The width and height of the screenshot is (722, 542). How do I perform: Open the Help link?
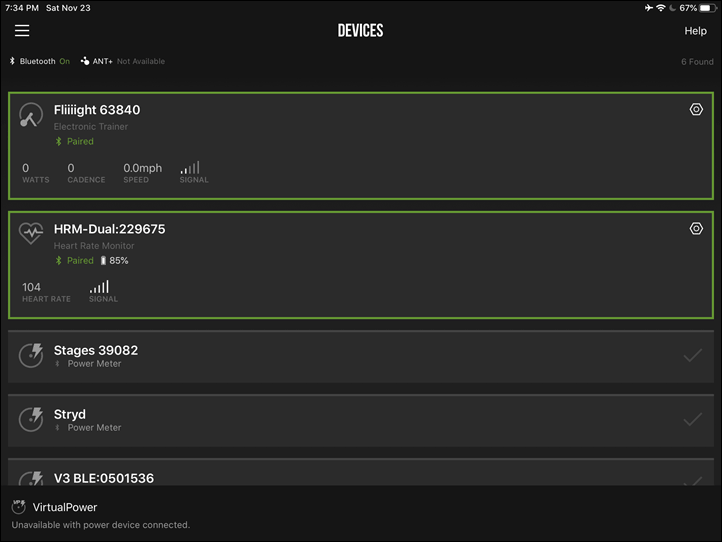click(x=695, y=31)
